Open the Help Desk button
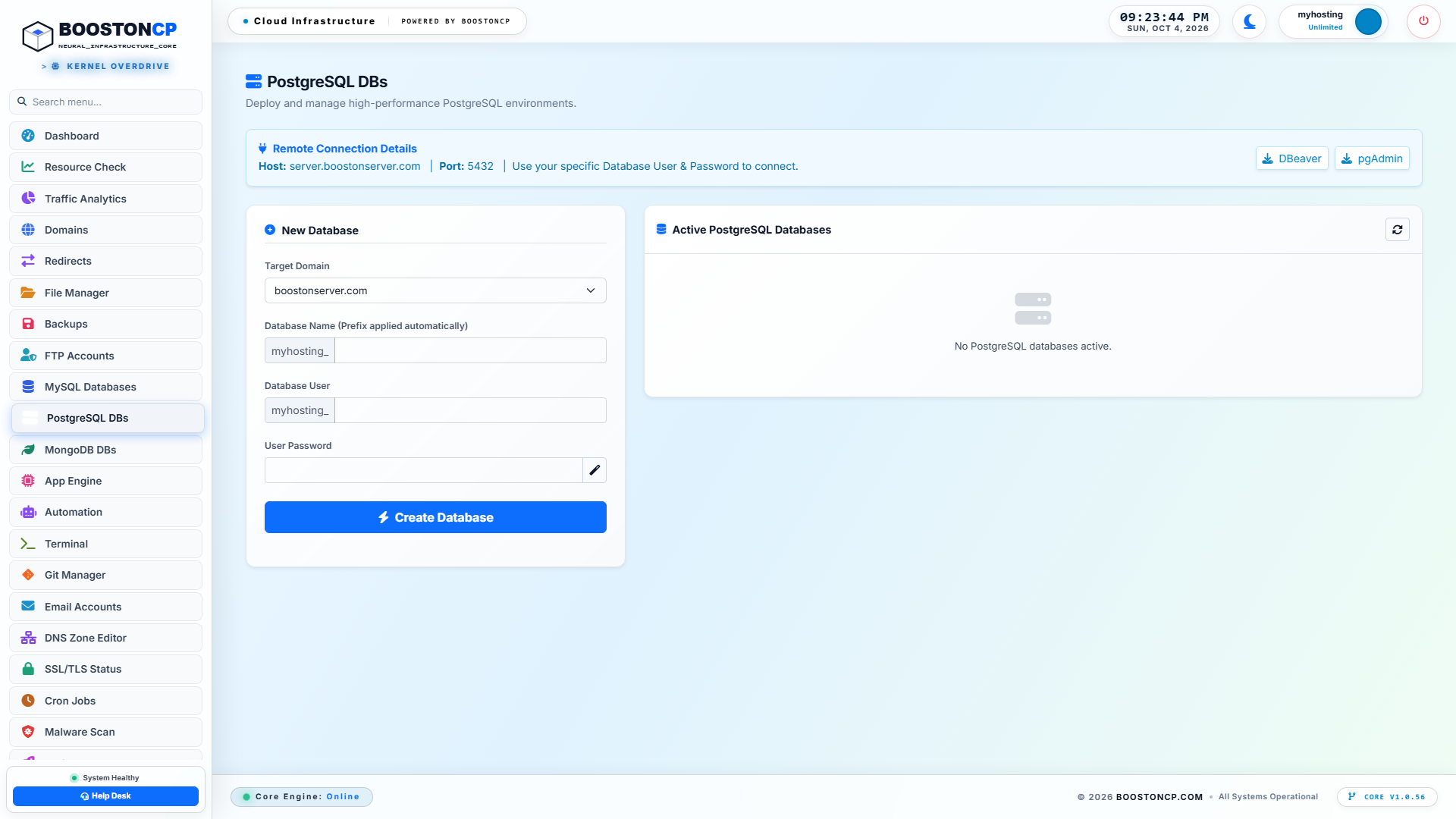The width and height of the screenshot is (1456, 819). point(105,796)
